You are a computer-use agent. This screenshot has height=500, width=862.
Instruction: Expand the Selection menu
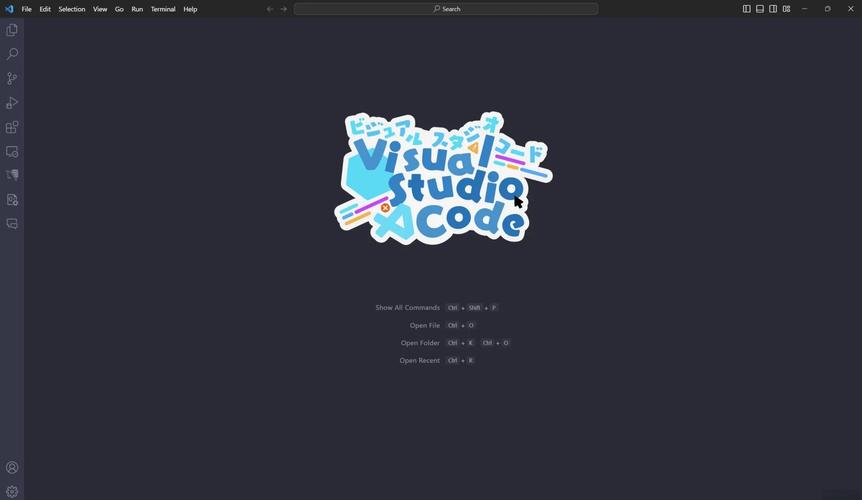pyautogui.click(x=72, y=9)
